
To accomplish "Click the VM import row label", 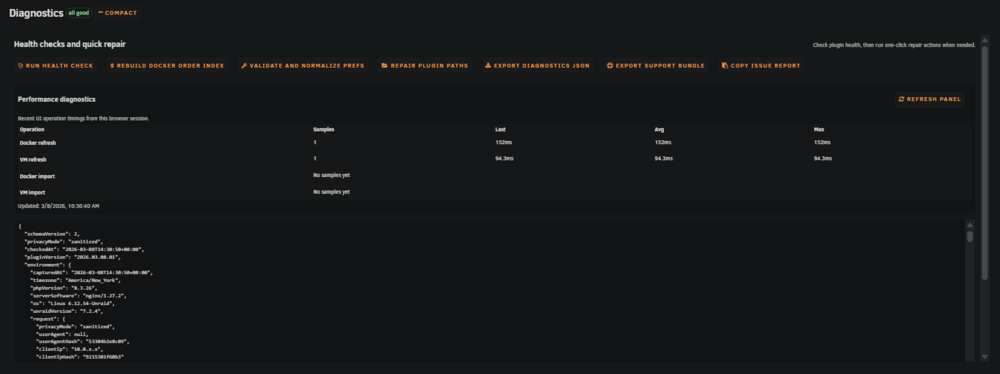I will click(x=33, y=192).
